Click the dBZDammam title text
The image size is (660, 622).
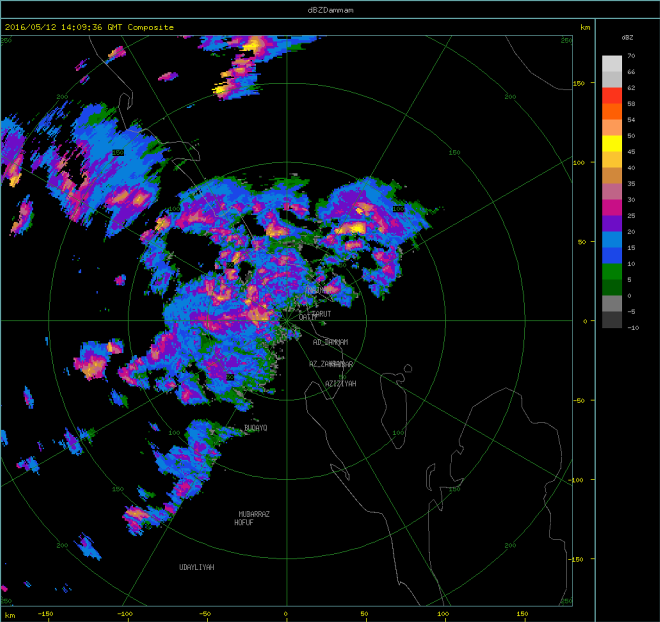330,10
